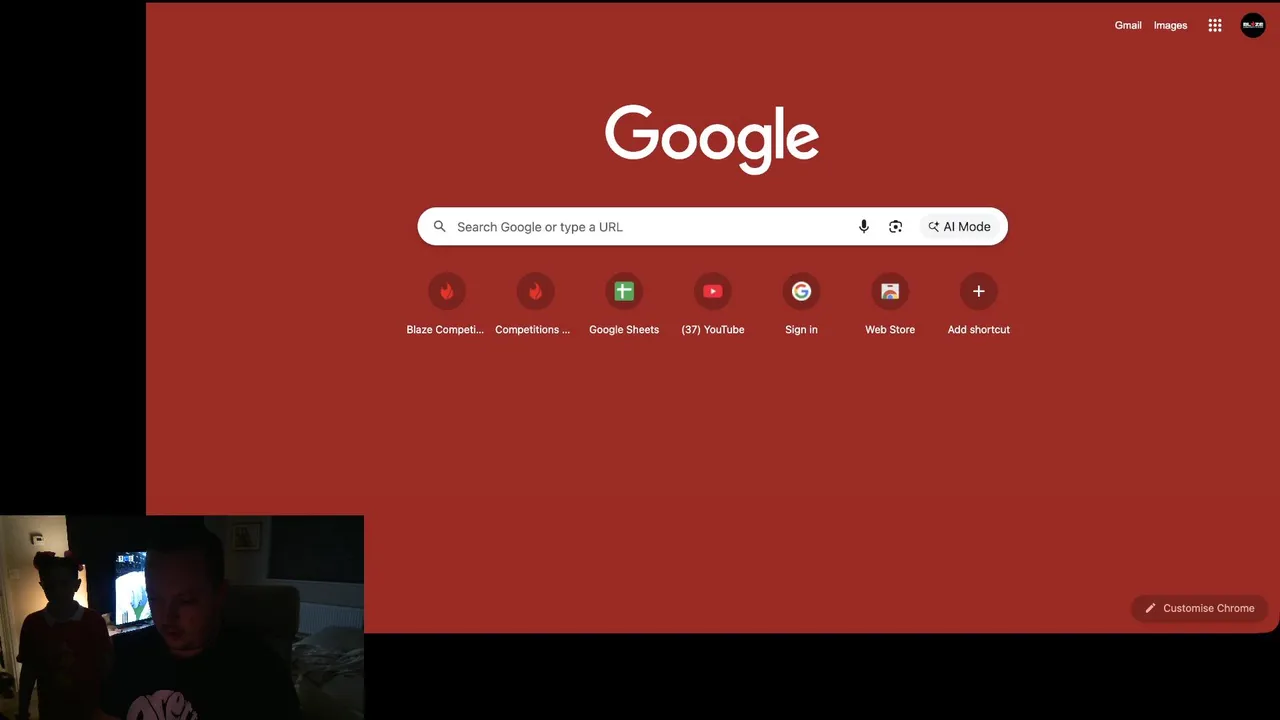Launch AI Mode from the search bar
Screen dimensions: 1280x720
[960, 227]
